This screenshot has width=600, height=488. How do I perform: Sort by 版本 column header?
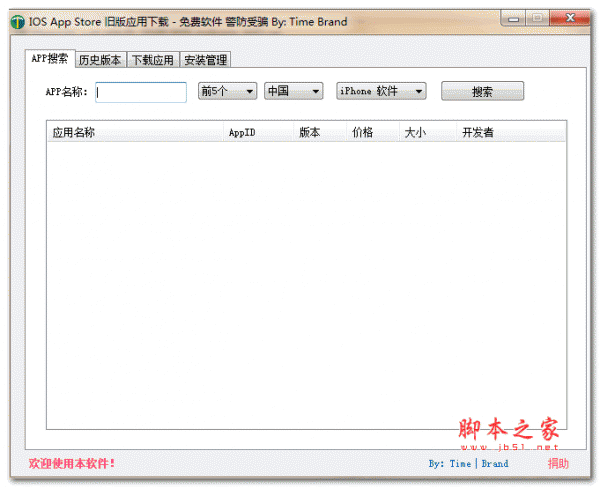[320, 132]
